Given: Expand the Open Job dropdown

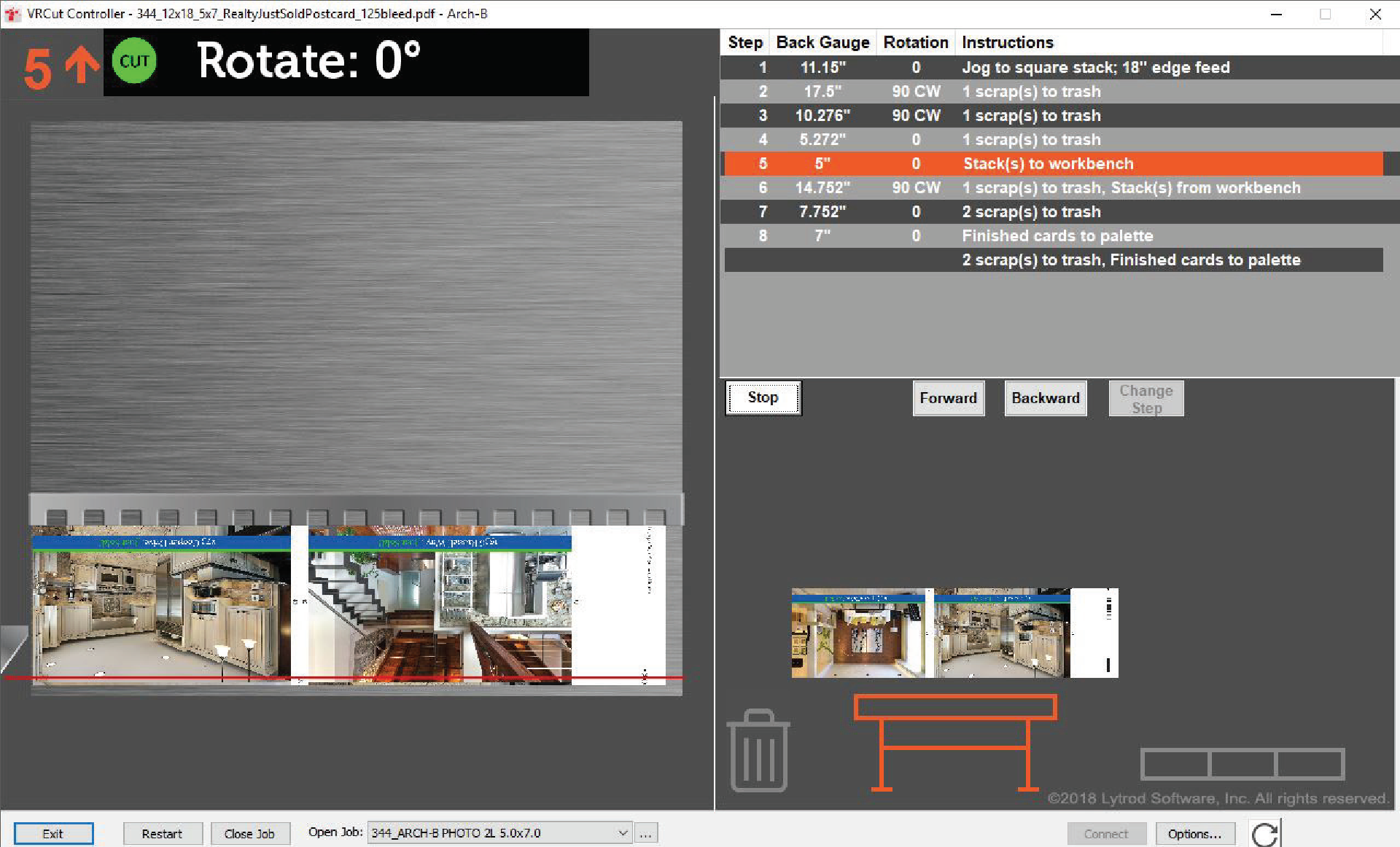Looking at the screenshot, I should click(623, 833).
